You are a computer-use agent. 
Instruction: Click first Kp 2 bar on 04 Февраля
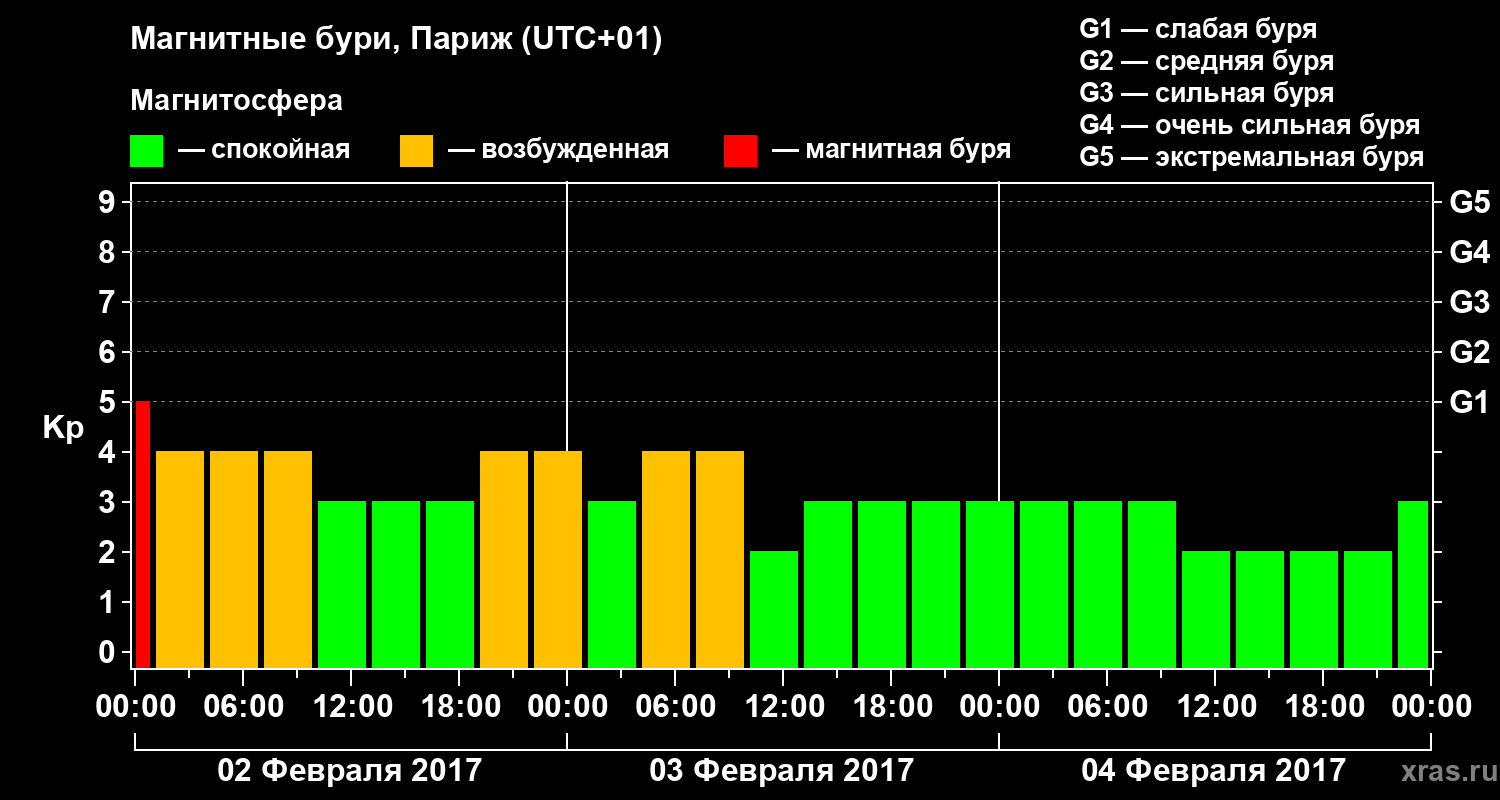tap(1206, 609)
